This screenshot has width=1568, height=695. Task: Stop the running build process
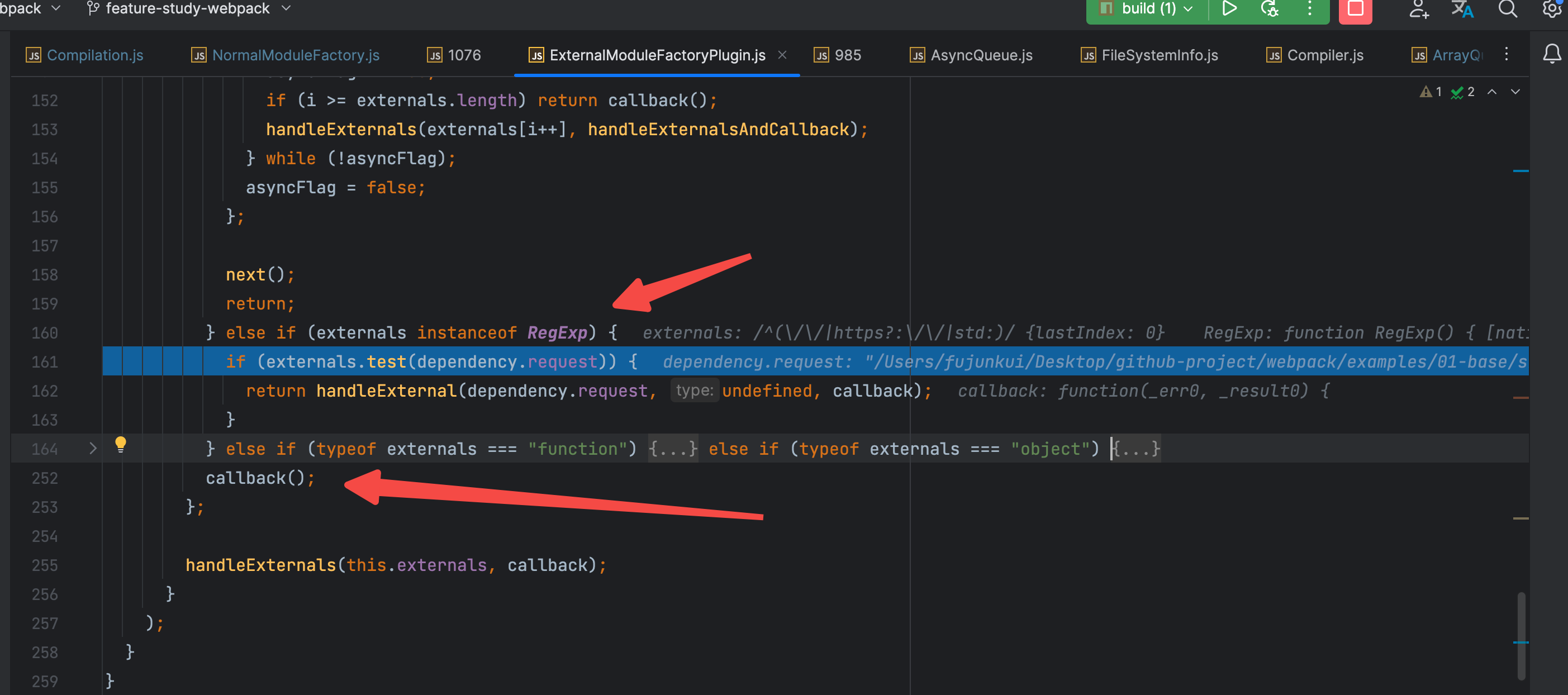[1355, 8]
